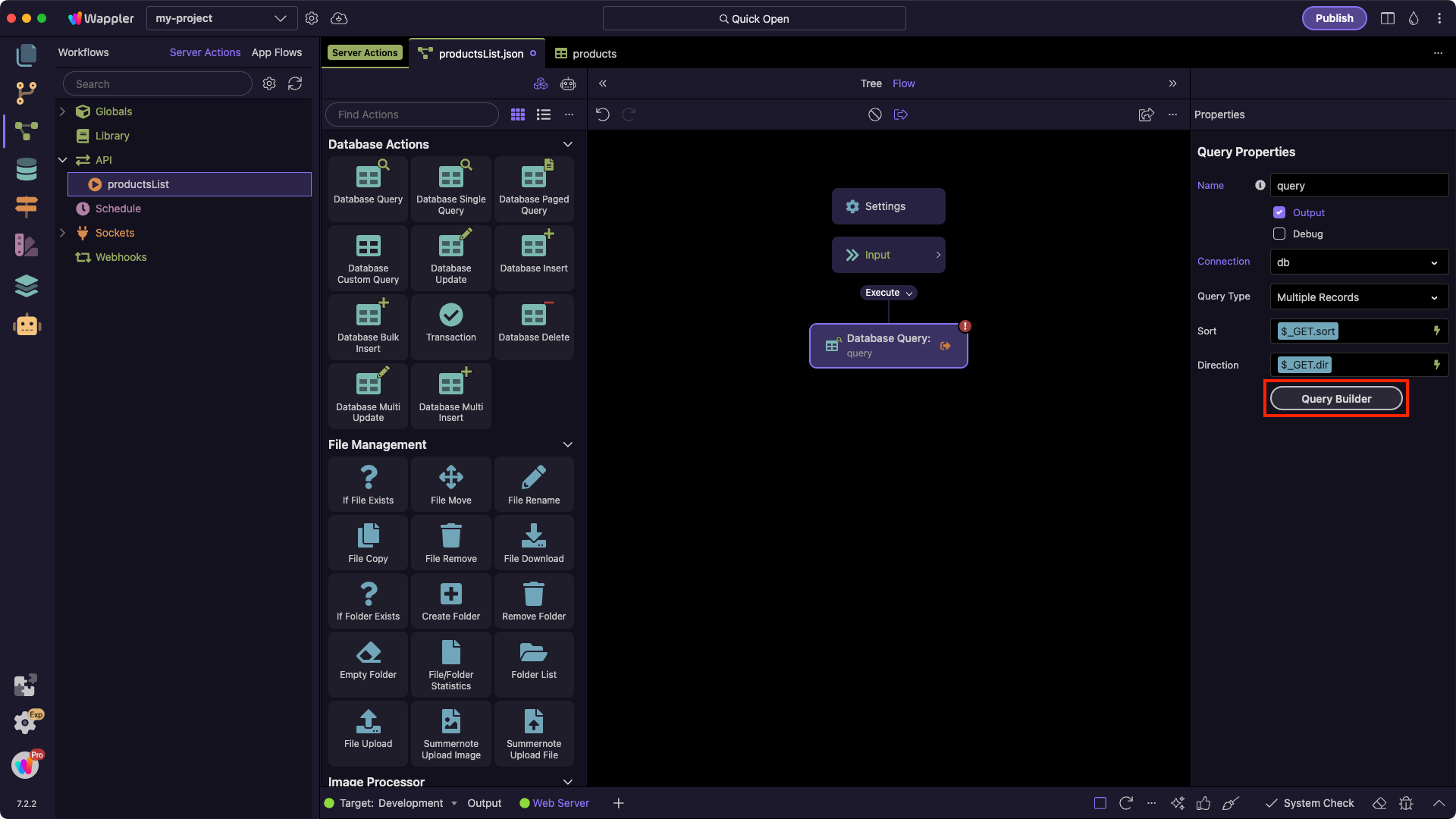Screen dimensions: 1456x819
Task: Enable the Debug checkbox
Action: click(1279, 234)
